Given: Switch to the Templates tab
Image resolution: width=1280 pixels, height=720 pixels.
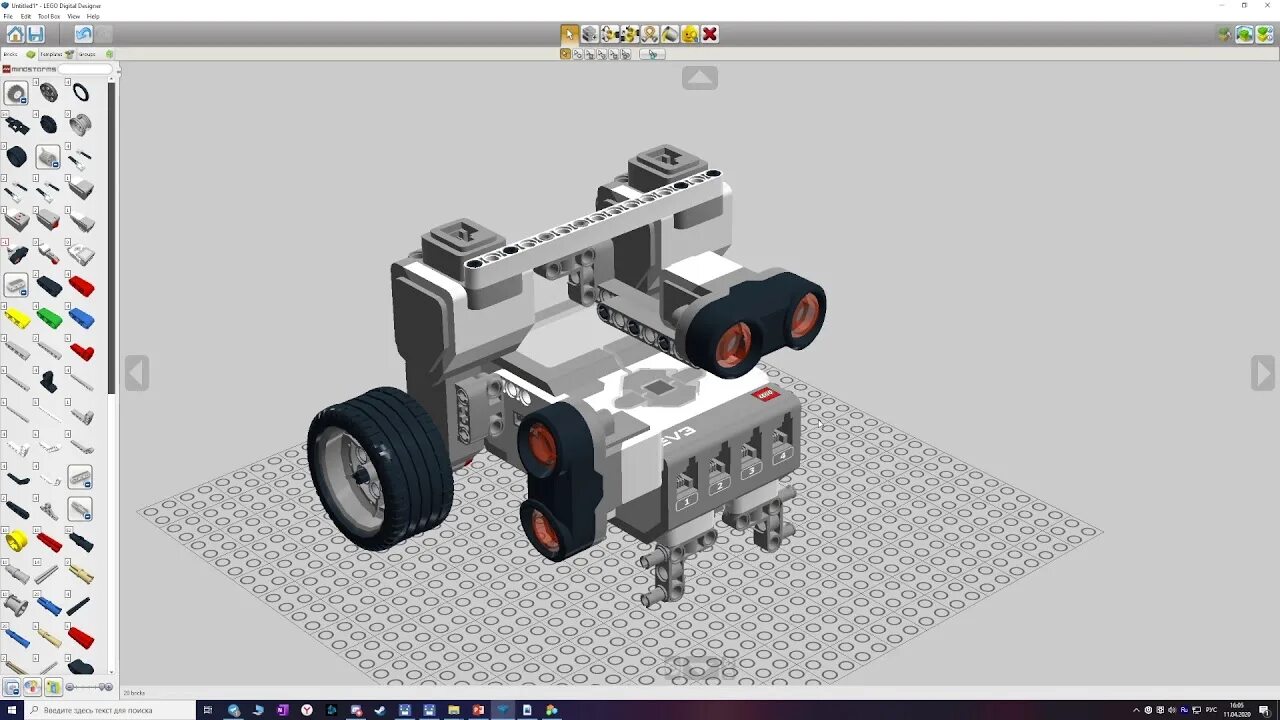Looking at the screenshot, I should pos(56,54).
